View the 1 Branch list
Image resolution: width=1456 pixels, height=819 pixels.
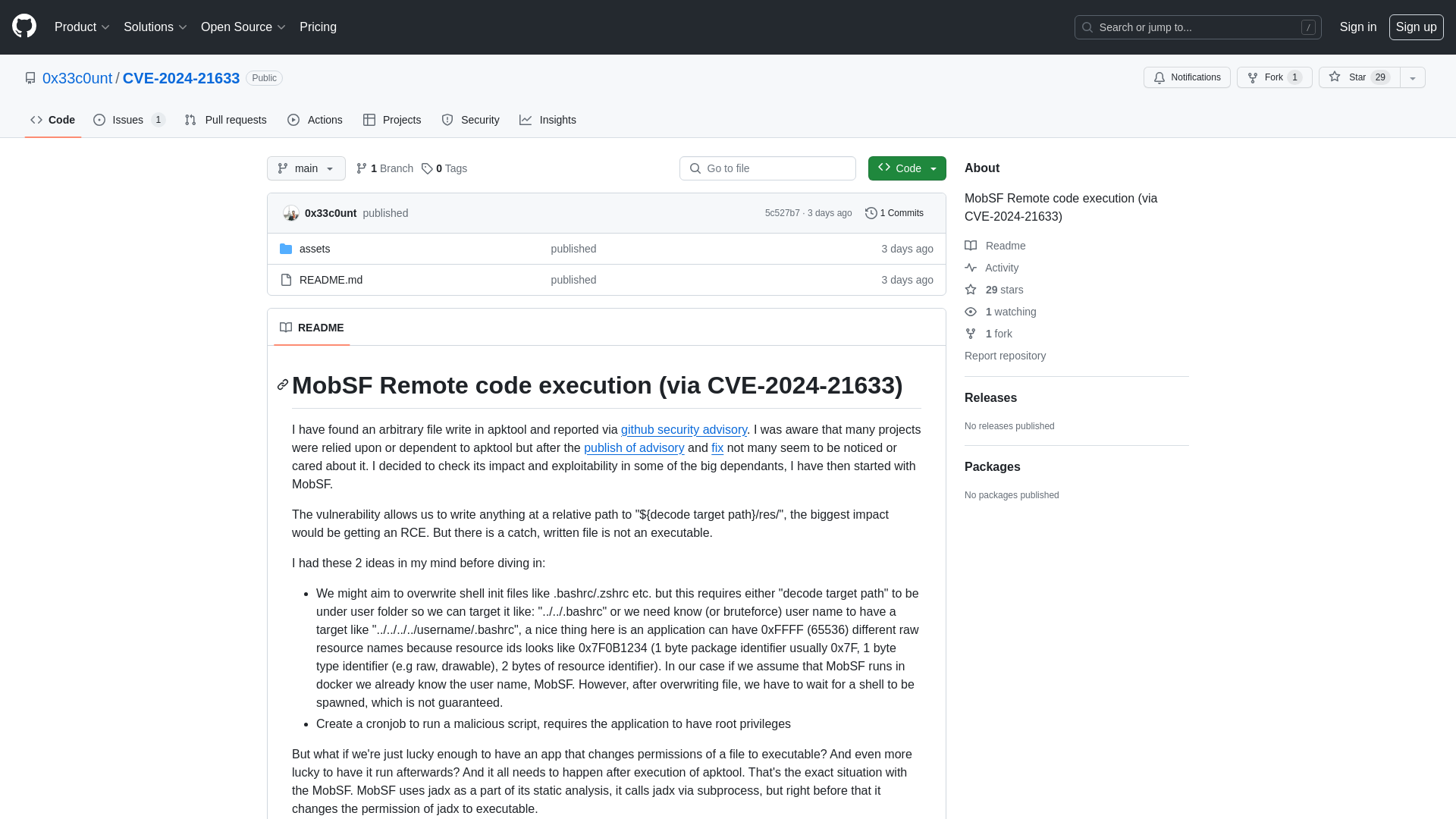pyautogui.click(x=384, y=168)
